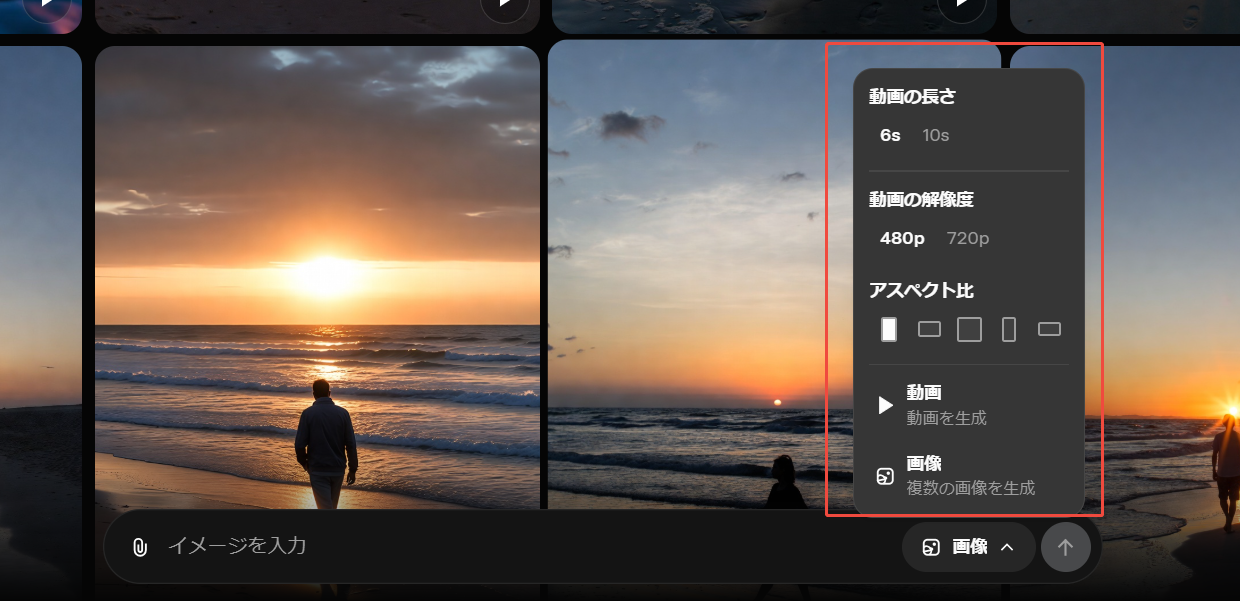Screen dimensions: 1240x601
Task: Select the landscape aspect ratio icon
Action: tap(928, 329)
